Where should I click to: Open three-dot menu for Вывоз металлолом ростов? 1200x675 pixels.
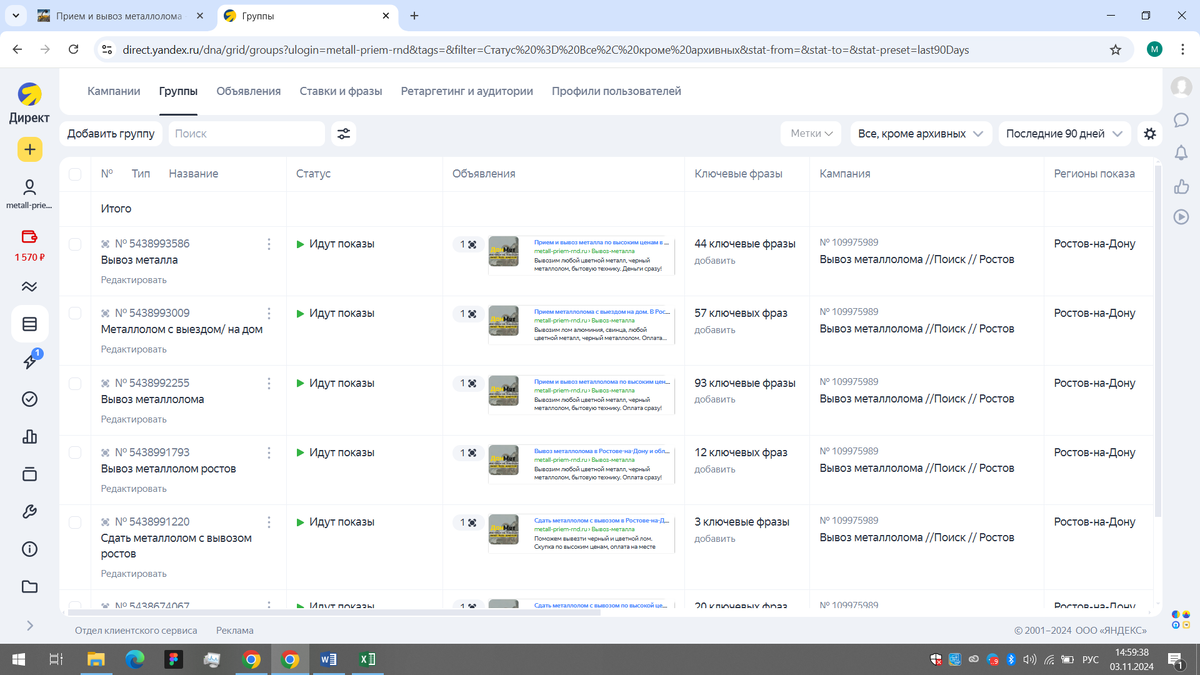pos(269,452)
